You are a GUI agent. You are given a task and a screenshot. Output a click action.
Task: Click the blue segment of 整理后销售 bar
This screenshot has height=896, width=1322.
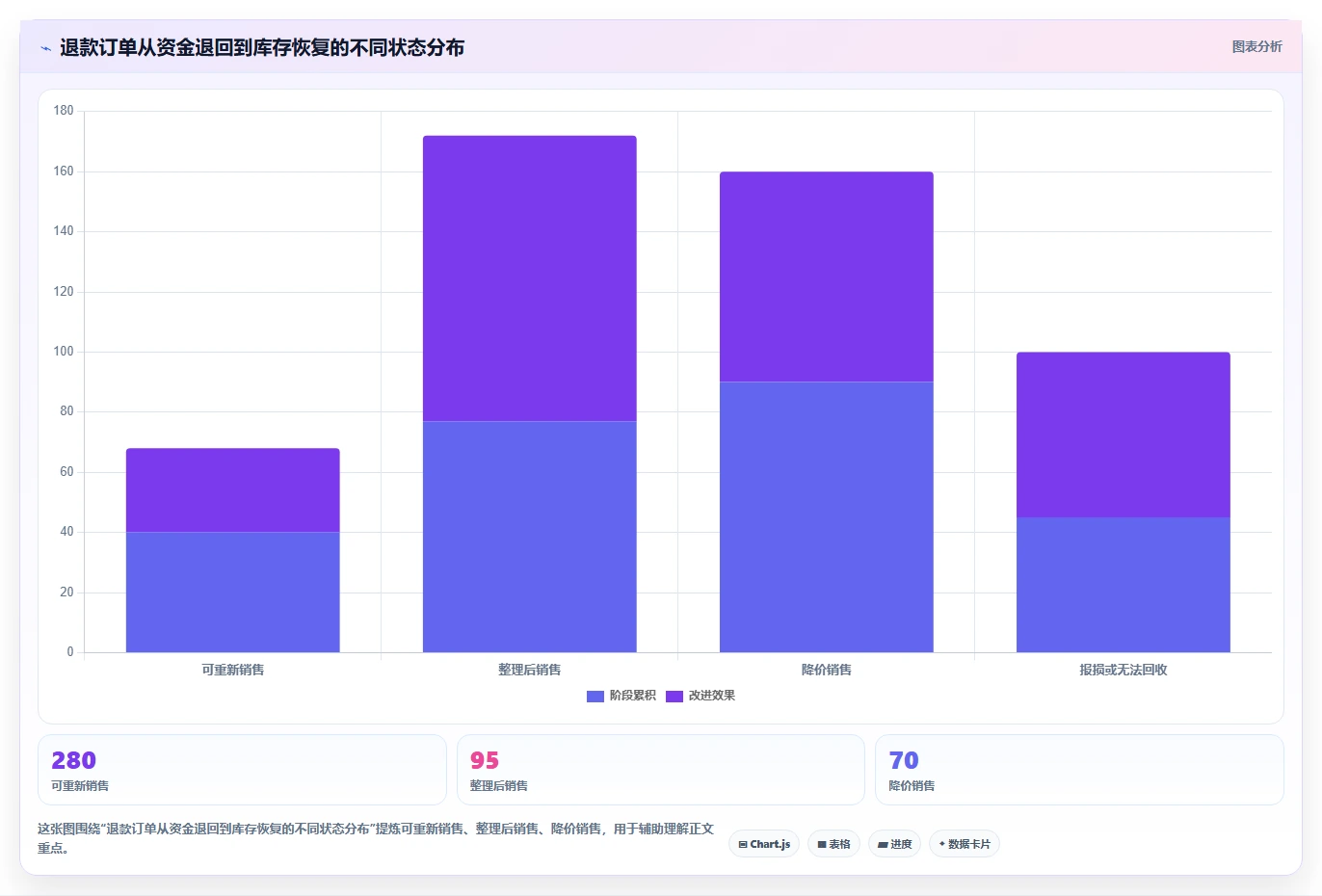(x=530, y=537)
